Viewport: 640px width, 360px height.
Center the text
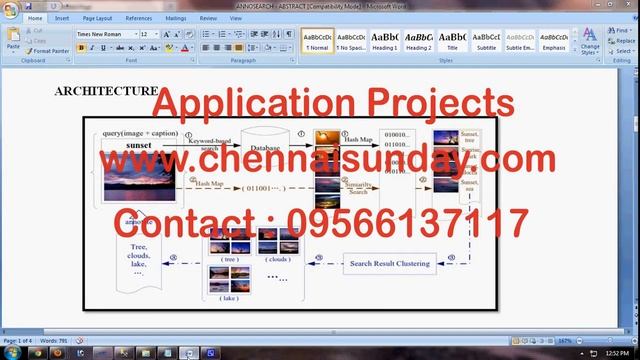point(217,48)
